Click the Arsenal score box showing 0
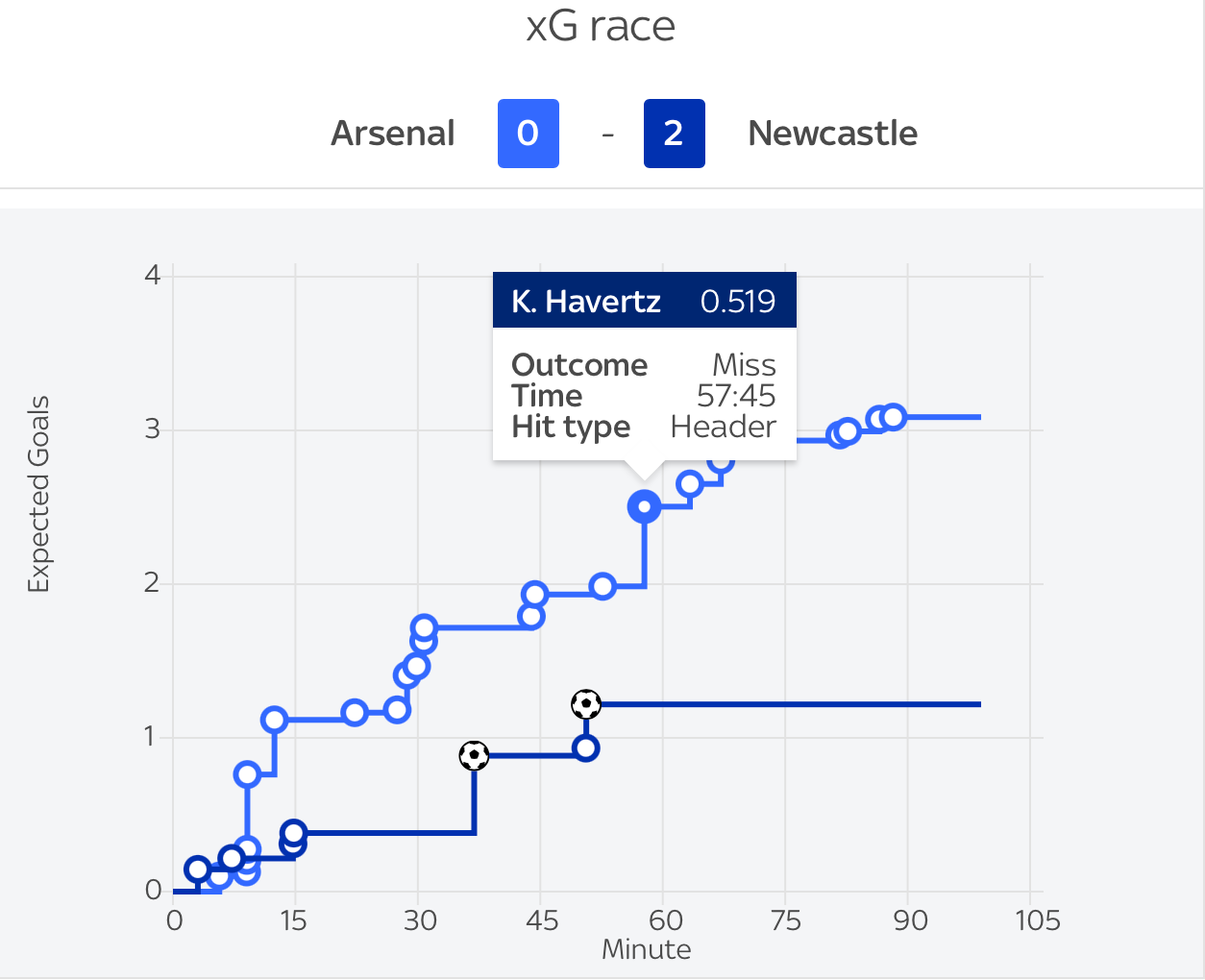Image resolution: width=1205 pixels, height=980 pixels. (x=529, y=134)
